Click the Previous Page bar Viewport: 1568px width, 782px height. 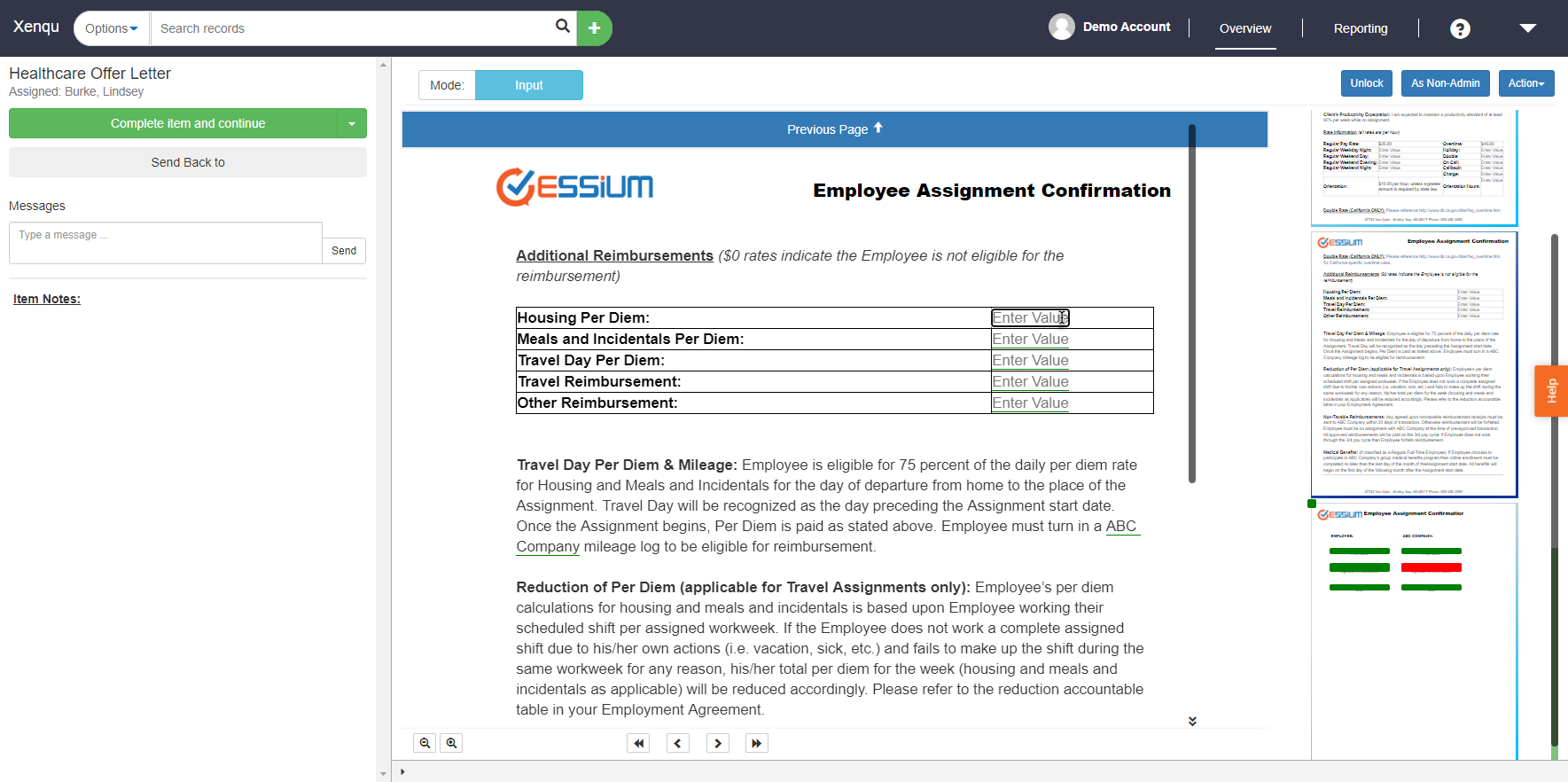[835, 129]
